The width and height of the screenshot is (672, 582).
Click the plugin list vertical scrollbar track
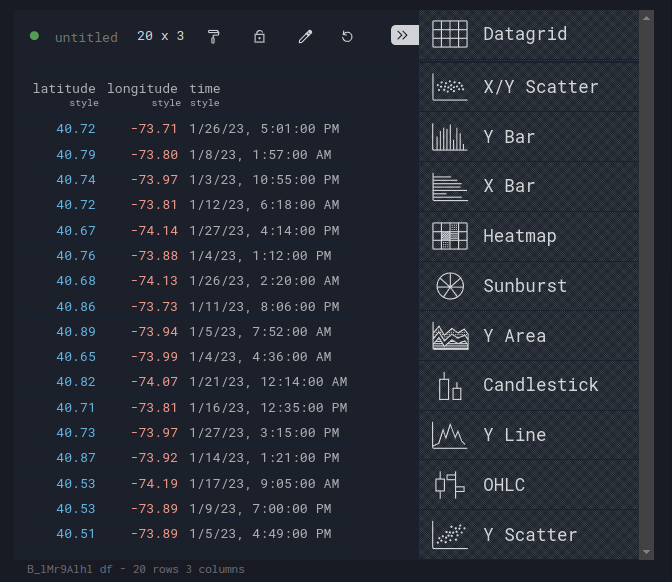(x=646, y=285)
